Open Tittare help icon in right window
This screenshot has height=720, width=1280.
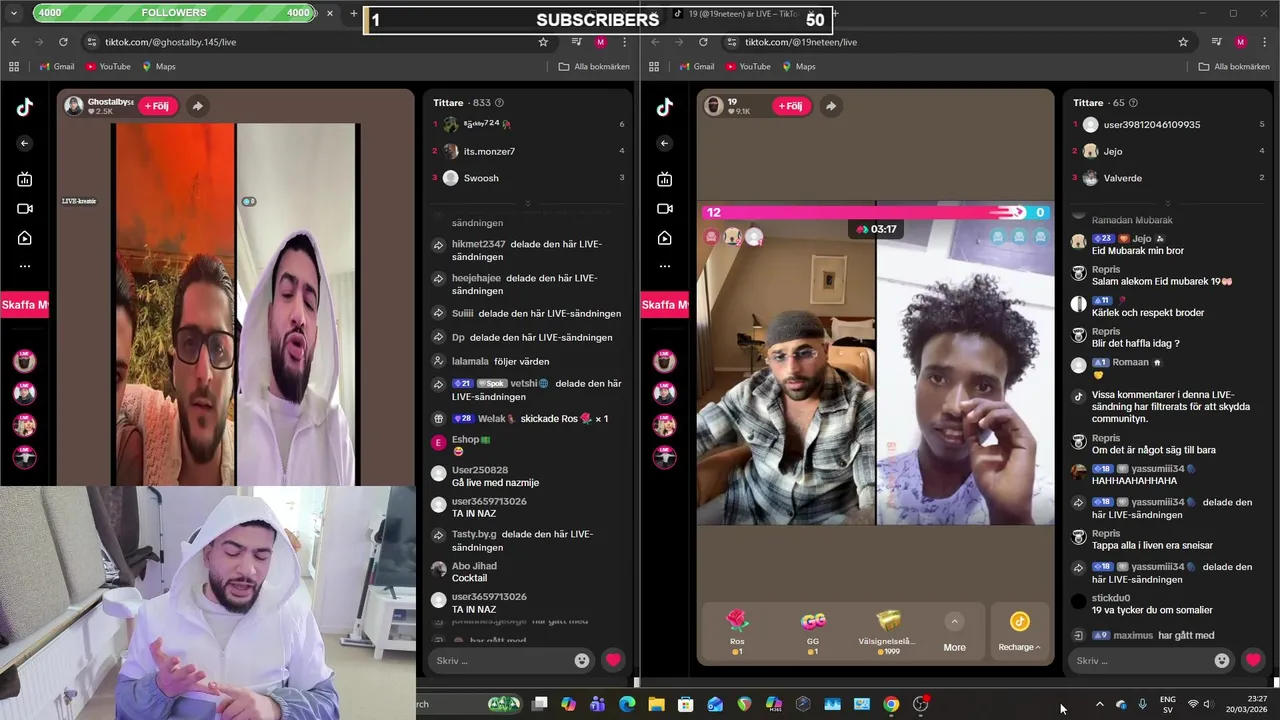tap(1133, 102)
